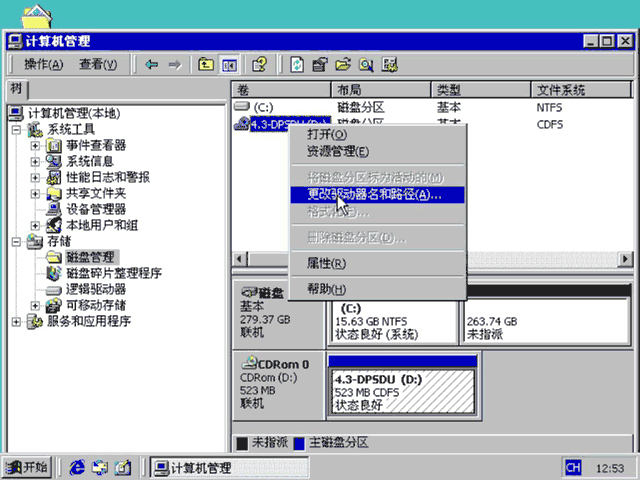Click the help question mark toolbar icon

(x=260, y=64)
